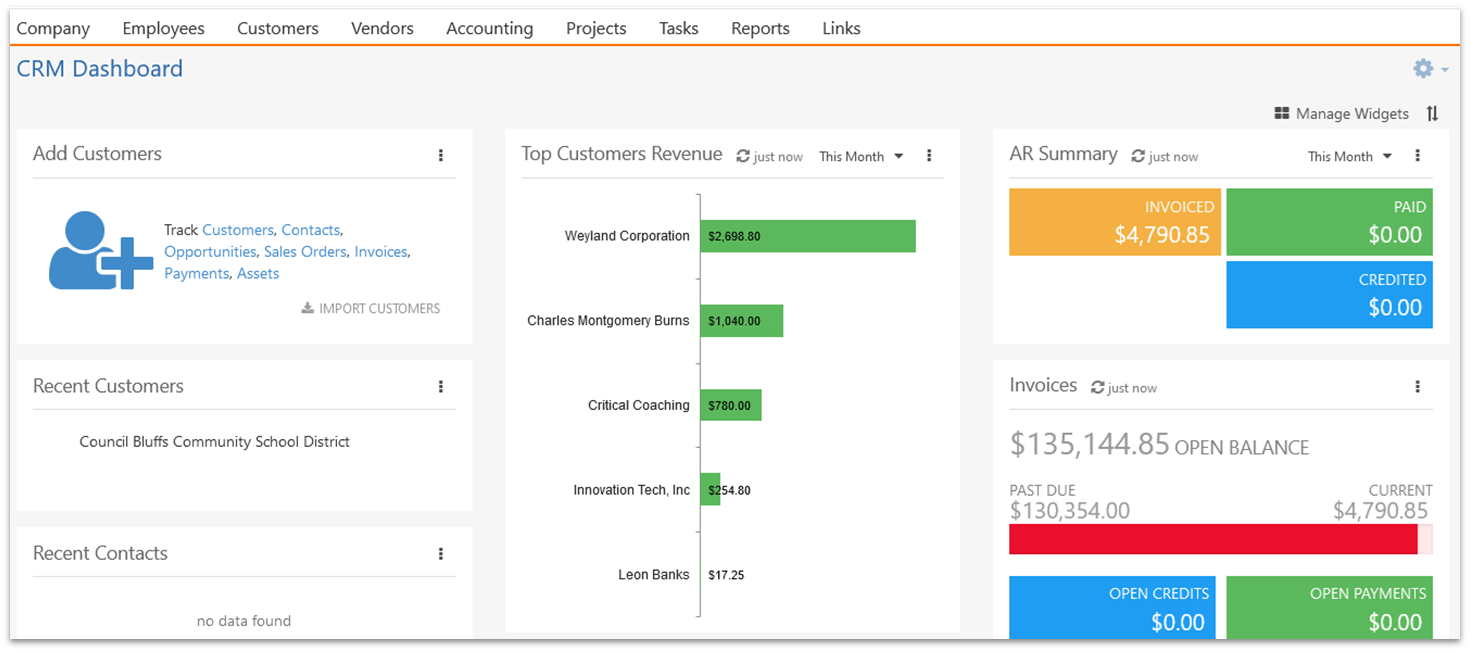This screenshot has height=652, width=1470.
Task: Open the Links menu
Action: [841, 28]
